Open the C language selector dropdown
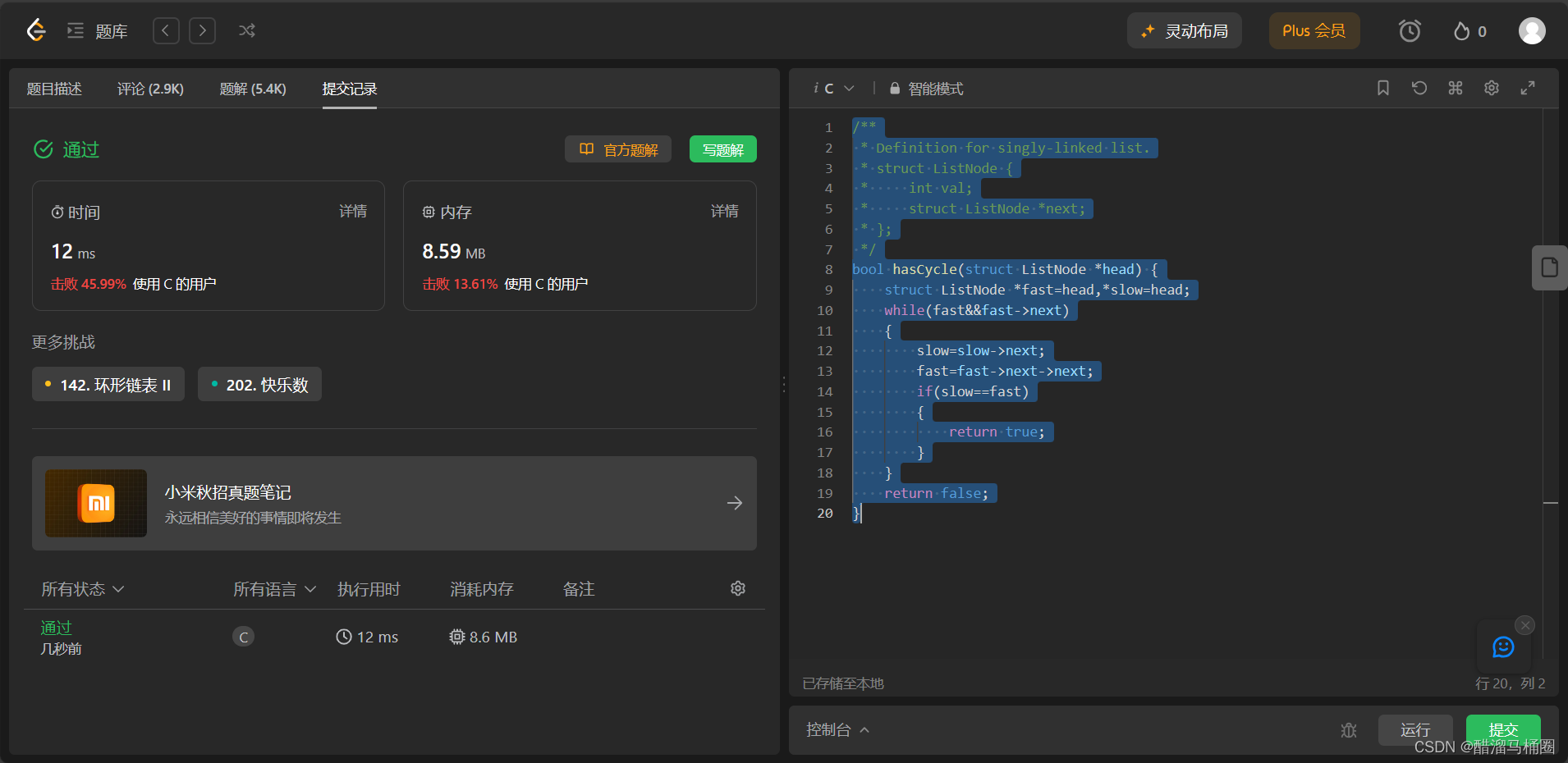The width and height of the screenshot is (1568, 763). click(x=833, y=89)
